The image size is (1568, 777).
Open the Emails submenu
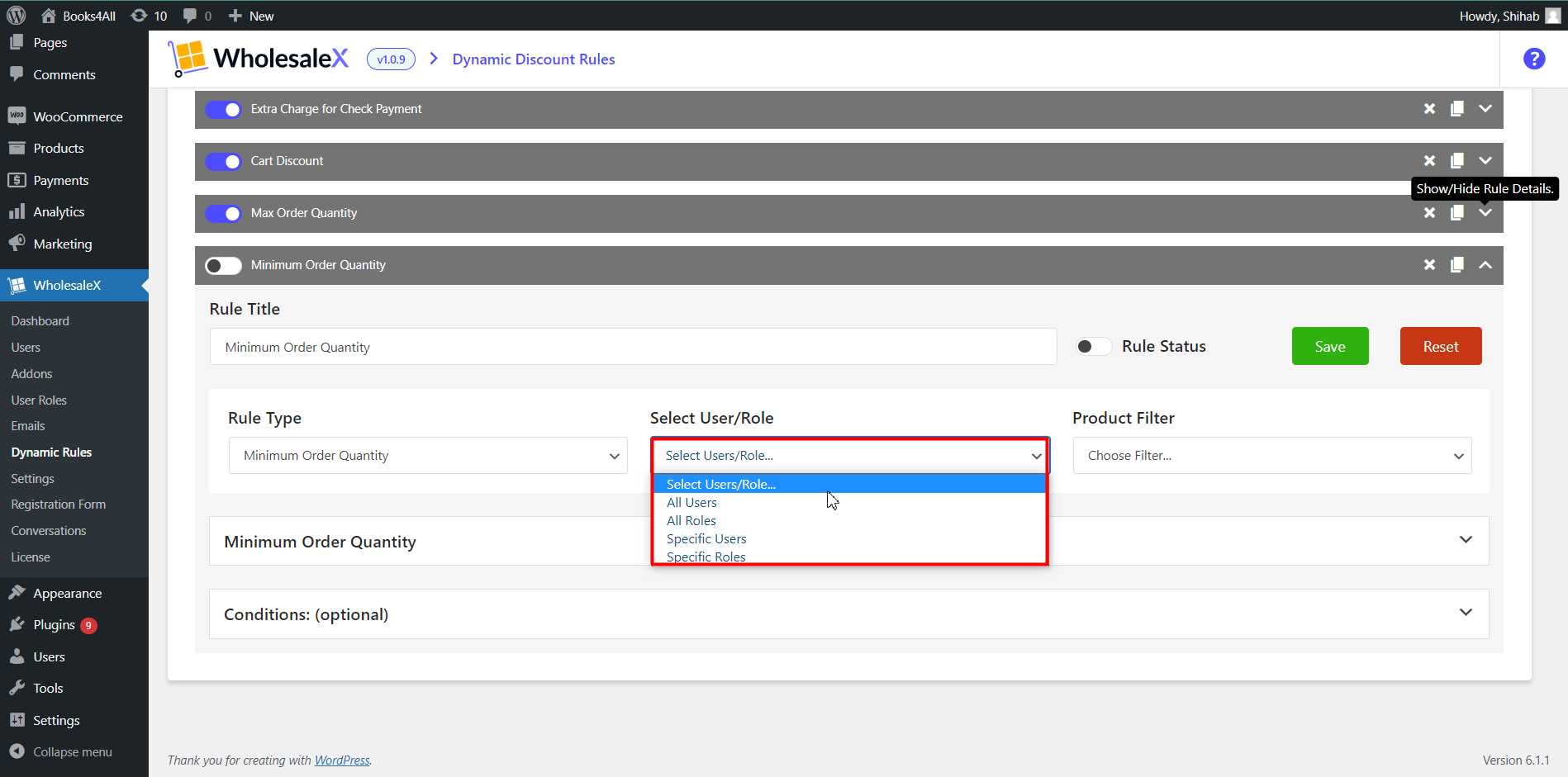point(28,426)
